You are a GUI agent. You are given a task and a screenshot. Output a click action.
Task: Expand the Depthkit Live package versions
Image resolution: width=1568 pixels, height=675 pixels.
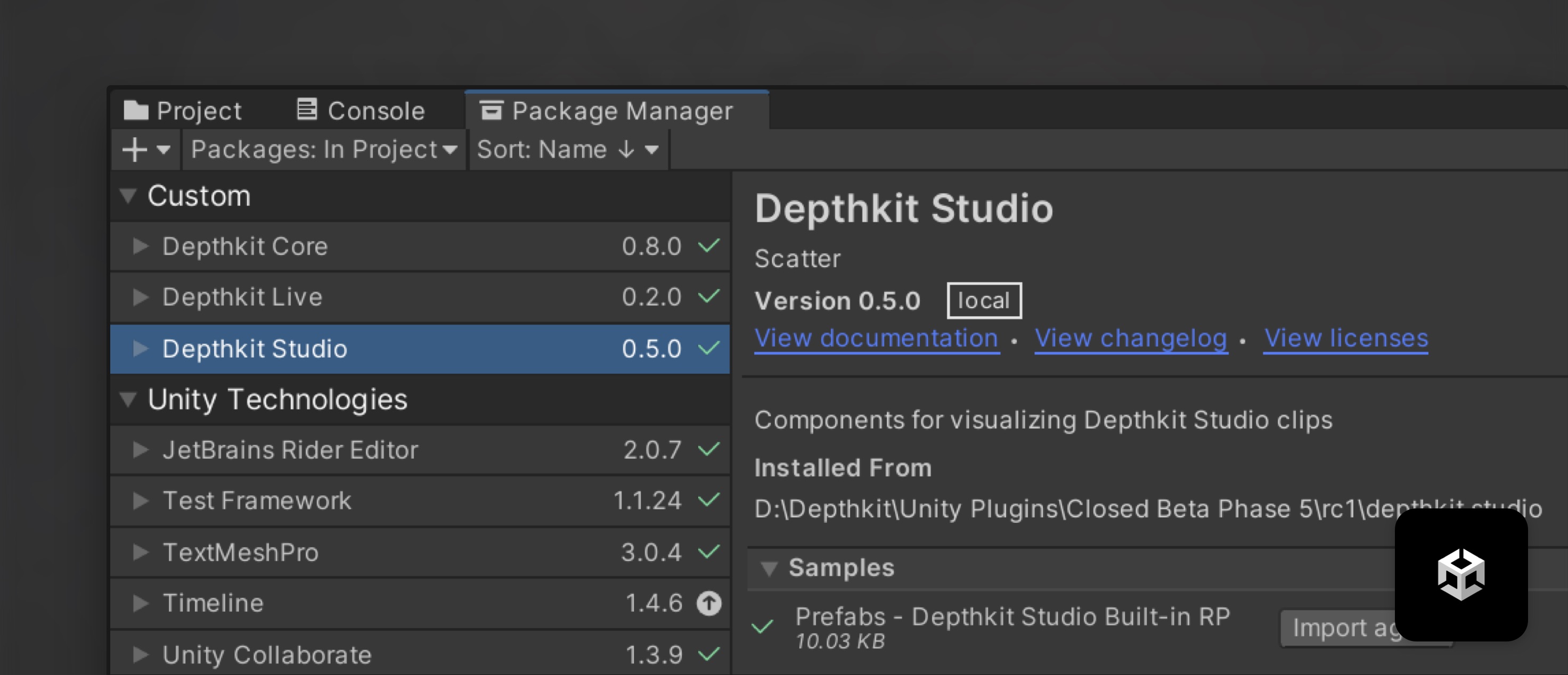coord(141,297)
